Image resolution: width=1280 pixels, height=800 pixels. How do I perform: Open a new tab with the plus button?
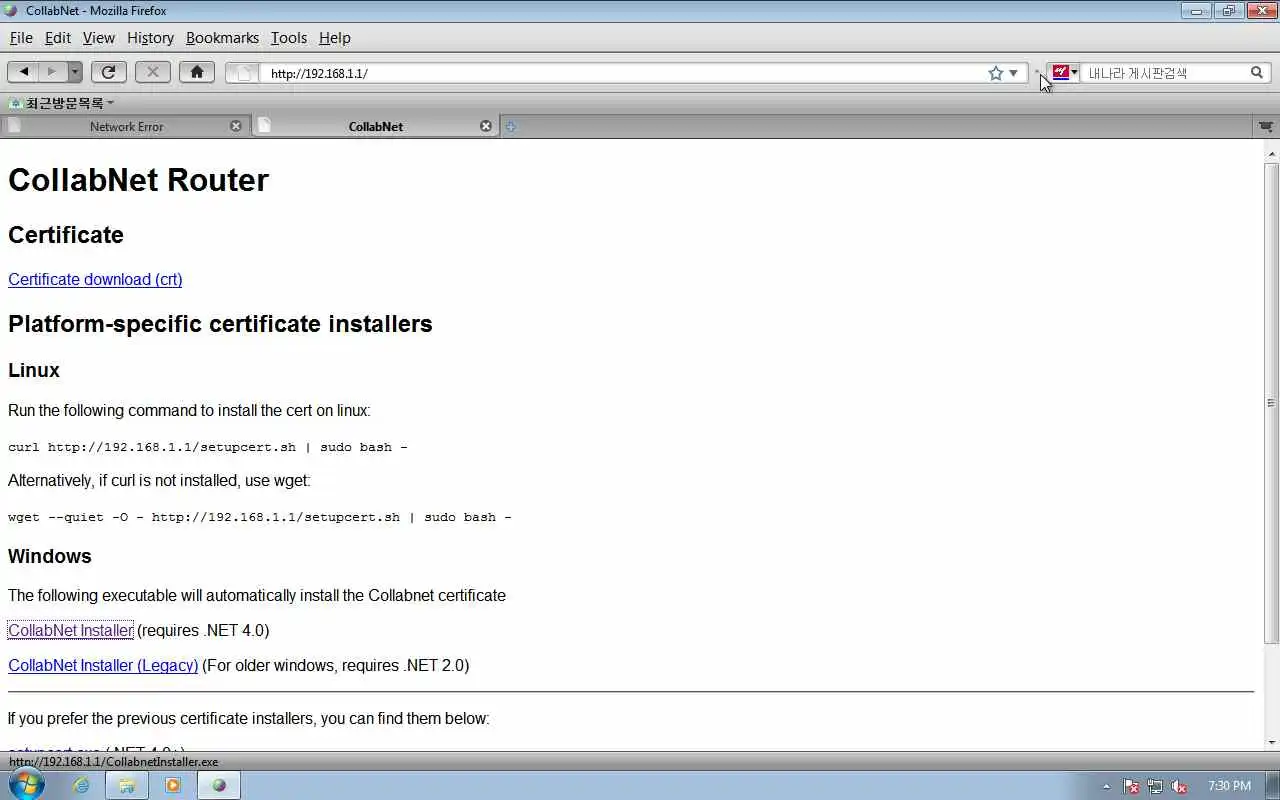[x=511, y=126]
